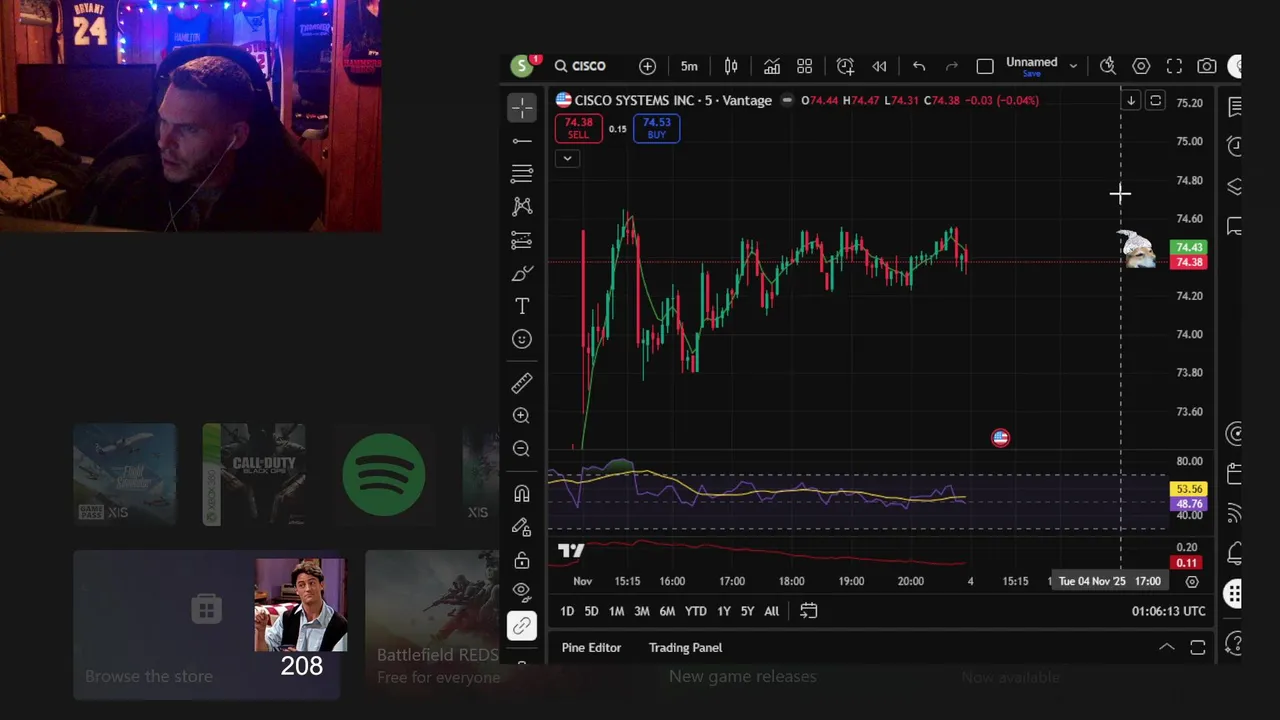1280x720 pixels.
Task: Open the go to date calendar
Action: pyautogui.click(x=809, y=611)
